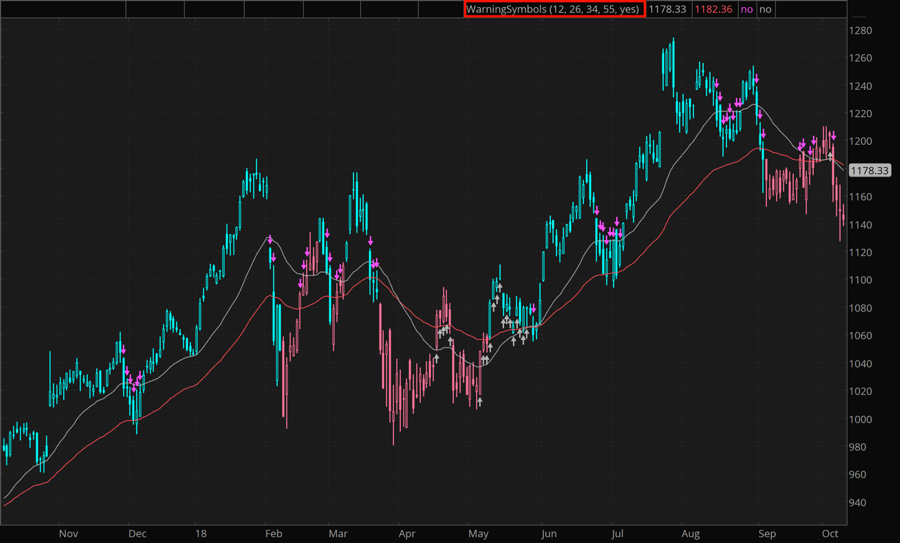
Task: Select the red 1182.36 value in header
Action: click(713, 9)
